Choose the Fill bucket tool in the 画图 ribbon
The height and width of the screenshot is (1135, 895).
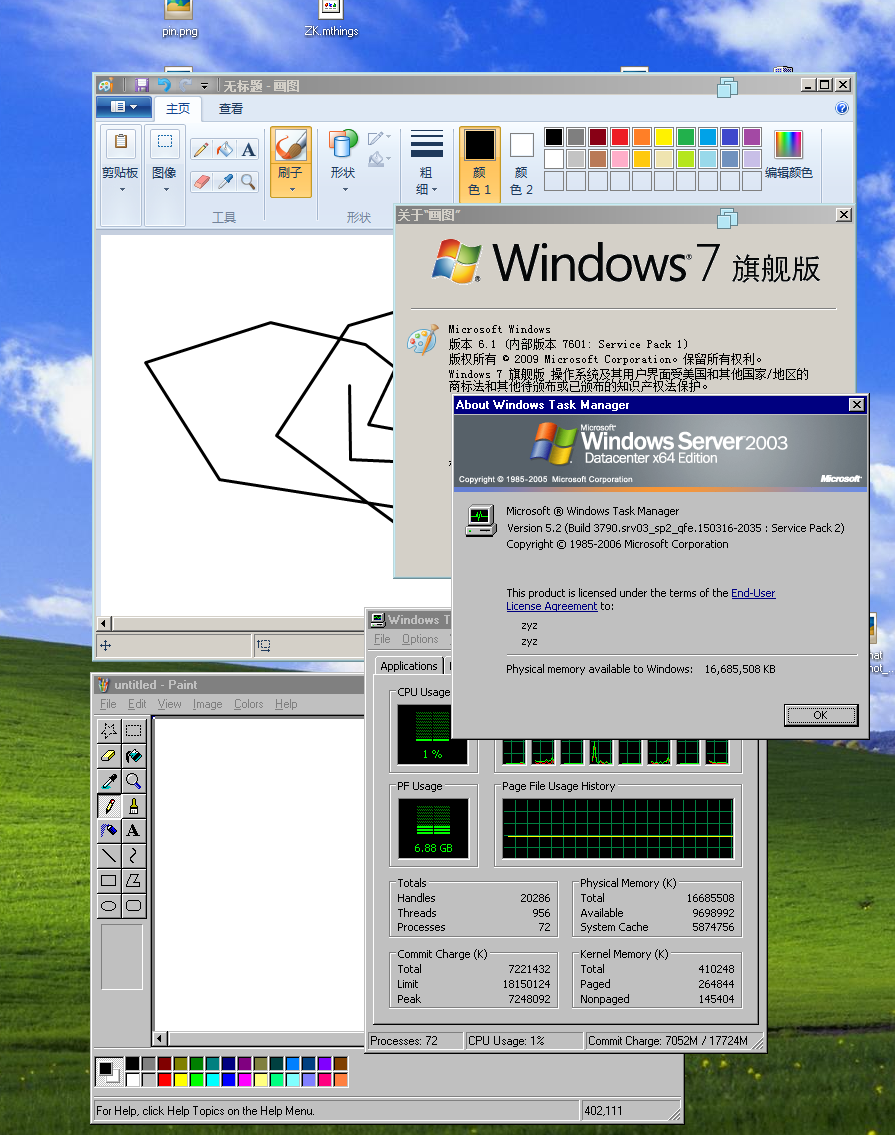(x=225, y=150)
